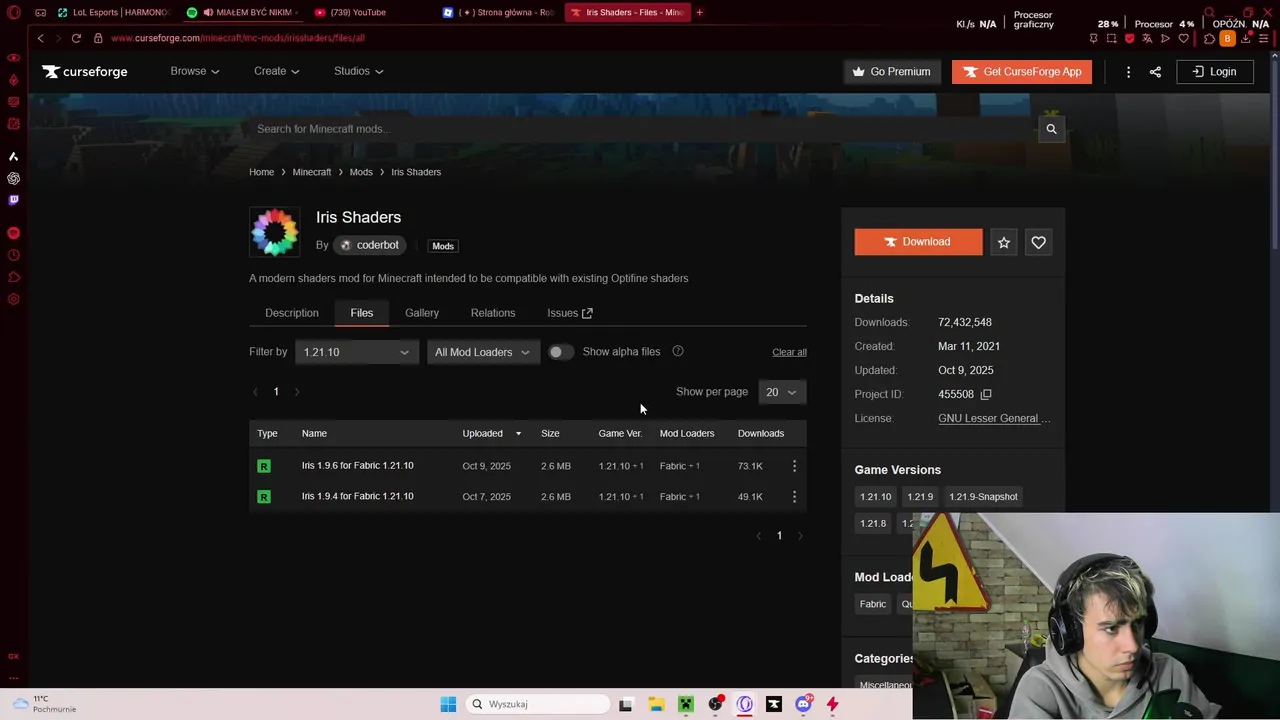Click Get CurseForge App button
Image resolution: width=1280 pixels, height=720 pixels.
(x=1021, y=72)
